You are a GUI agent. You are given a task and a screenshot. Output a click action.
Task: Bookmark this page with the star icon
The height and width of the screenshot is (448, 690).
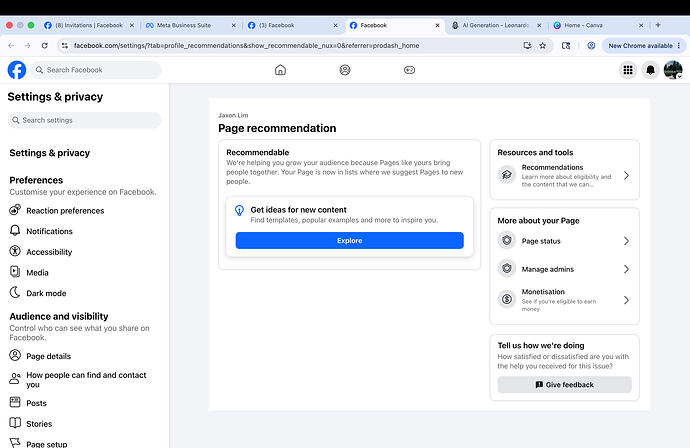(x=543, y=45)
